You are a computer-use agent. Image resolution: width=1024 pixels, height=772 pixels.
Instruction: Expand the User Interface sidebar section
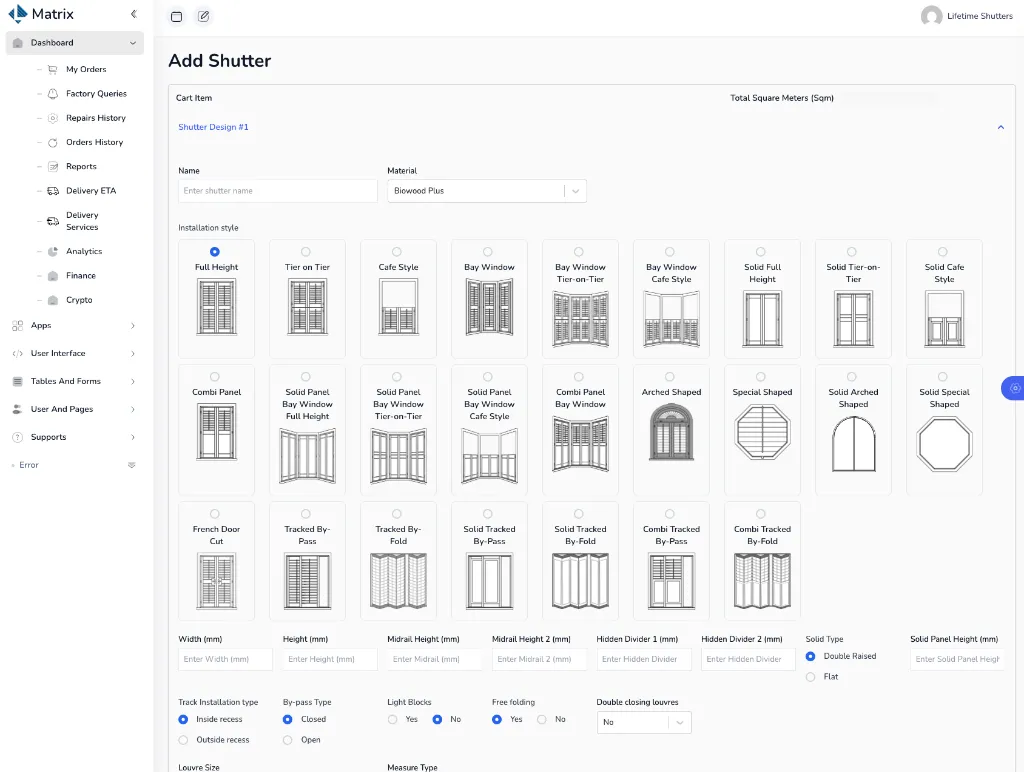point(133,353)
